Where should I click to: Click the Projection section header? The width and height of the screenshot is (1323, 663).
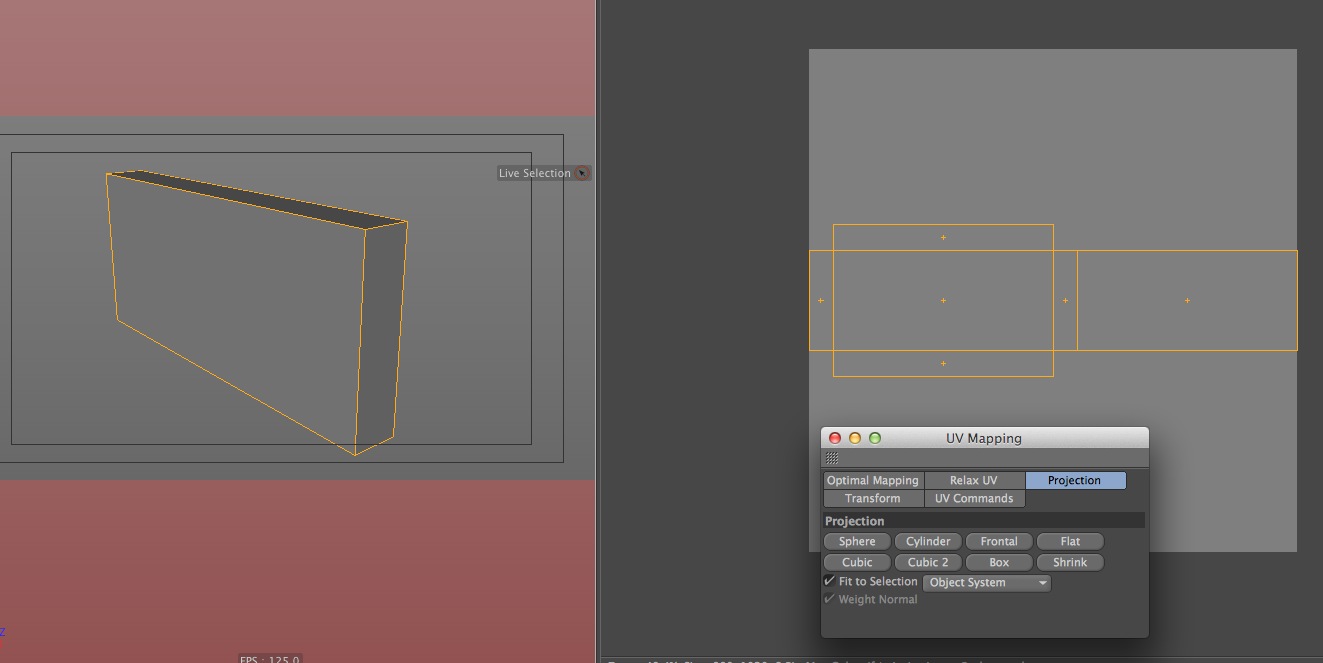point(984,521)
